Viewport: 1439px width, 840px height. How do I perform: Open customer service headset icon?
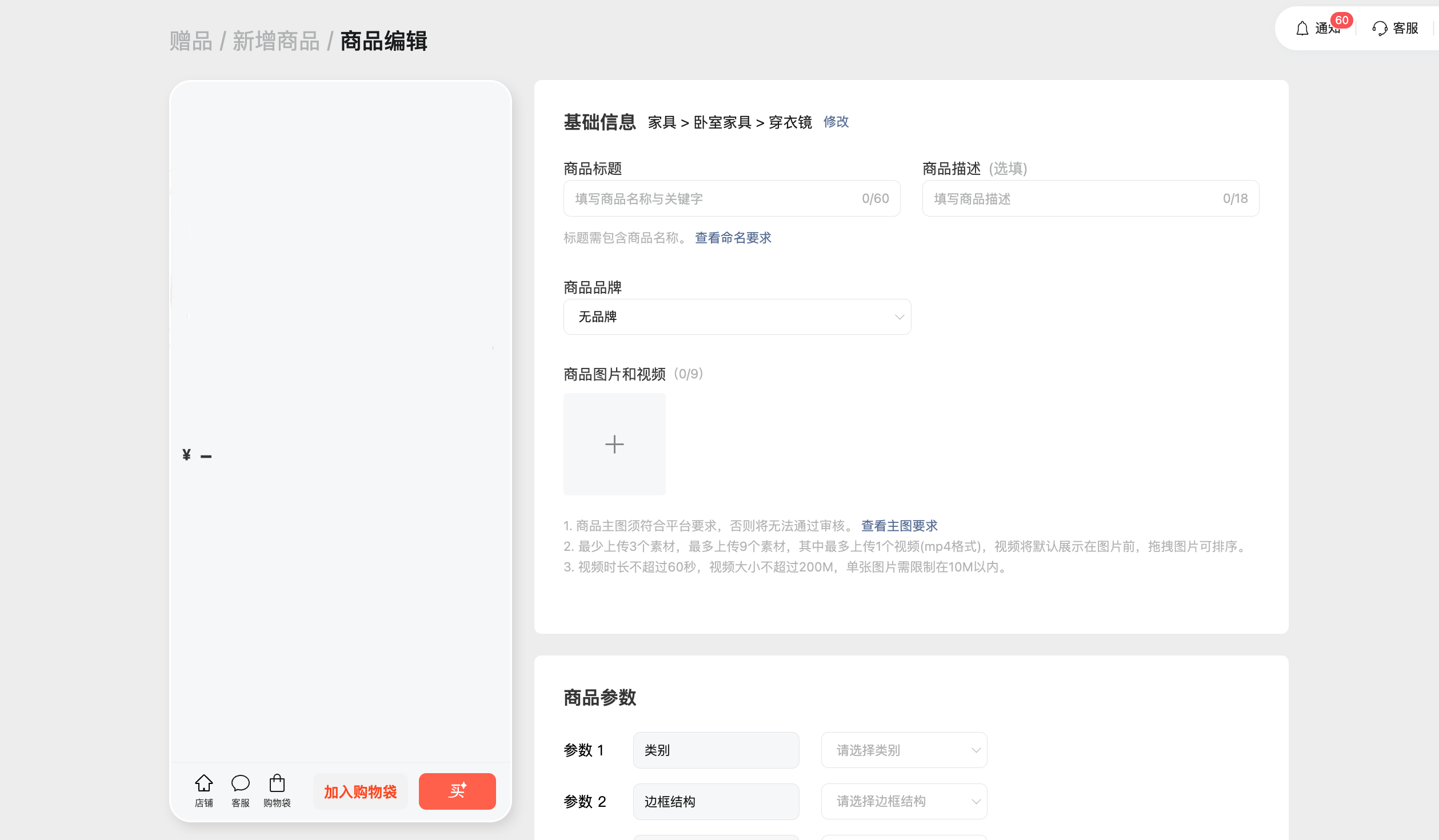[1380, 29]
